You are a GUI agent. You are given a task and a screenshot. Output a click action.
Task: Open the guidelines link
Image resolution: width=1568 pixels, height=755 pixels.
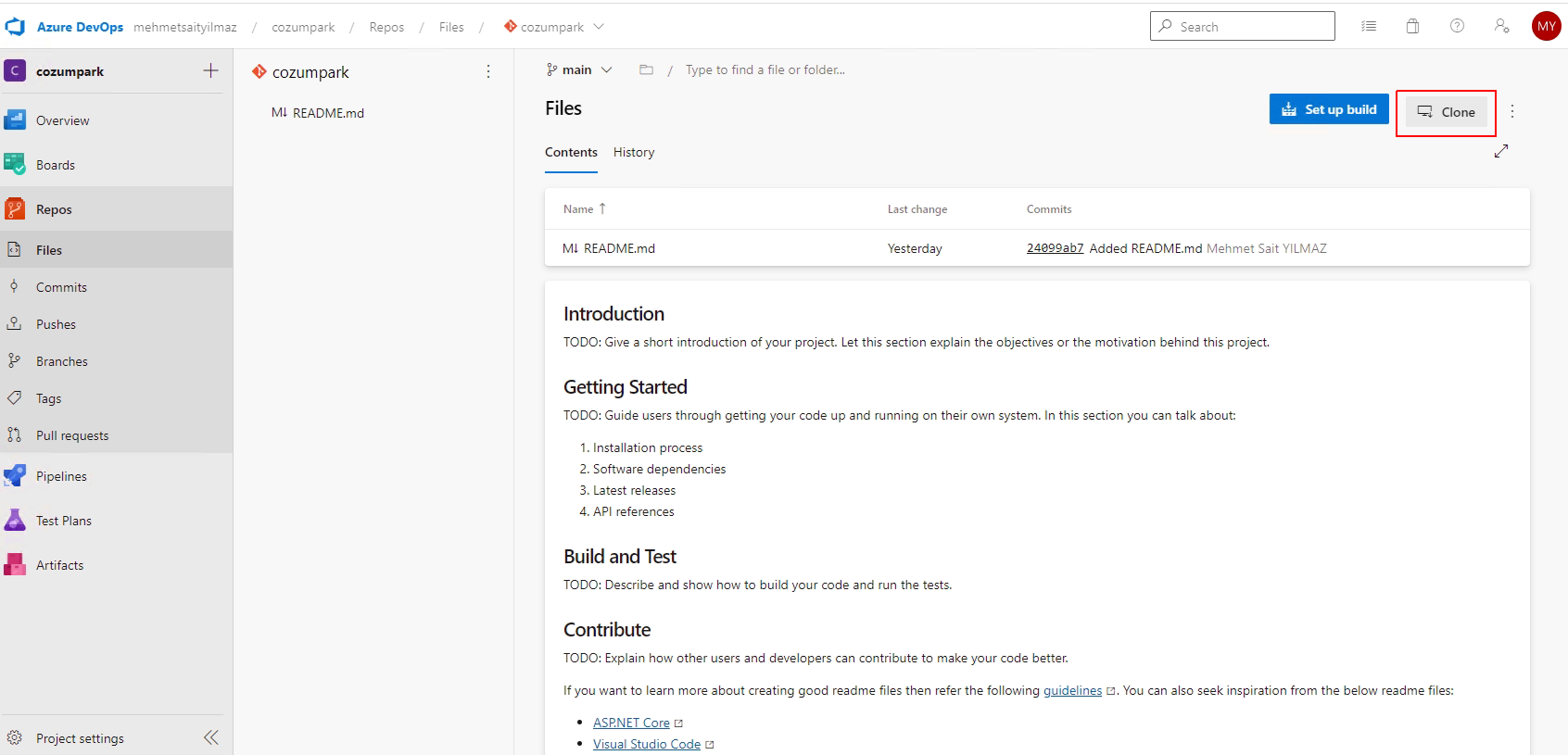tap(1073, 690)
